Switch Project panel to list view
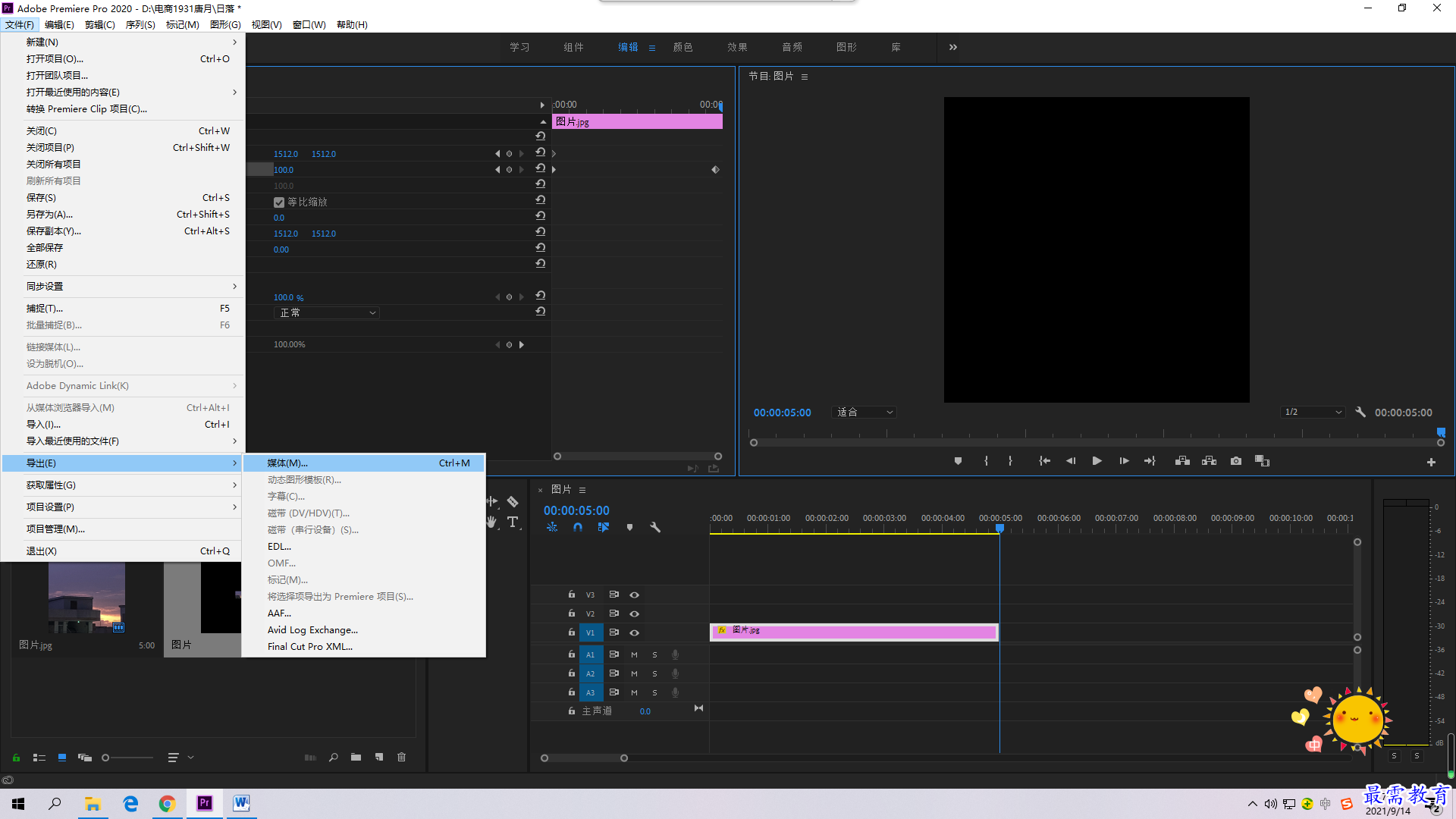Image resolution: width=1456 pixels, height=819 pixels. point(39,757)
